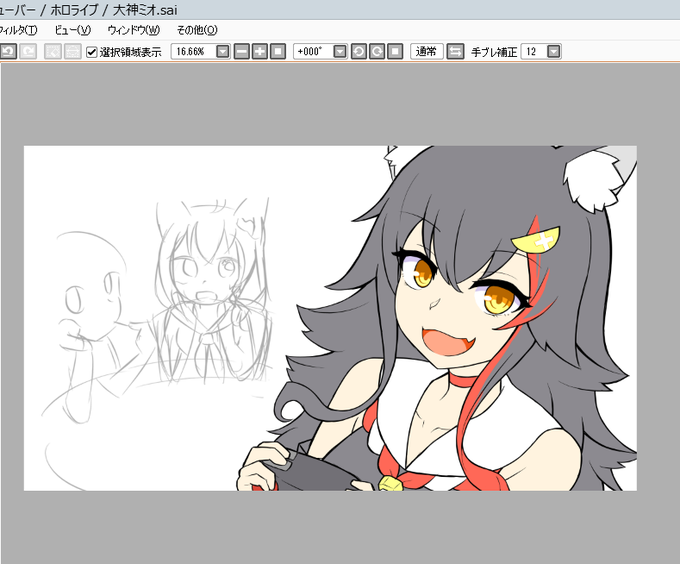Rotate canvas clockwise

[377, 52]
